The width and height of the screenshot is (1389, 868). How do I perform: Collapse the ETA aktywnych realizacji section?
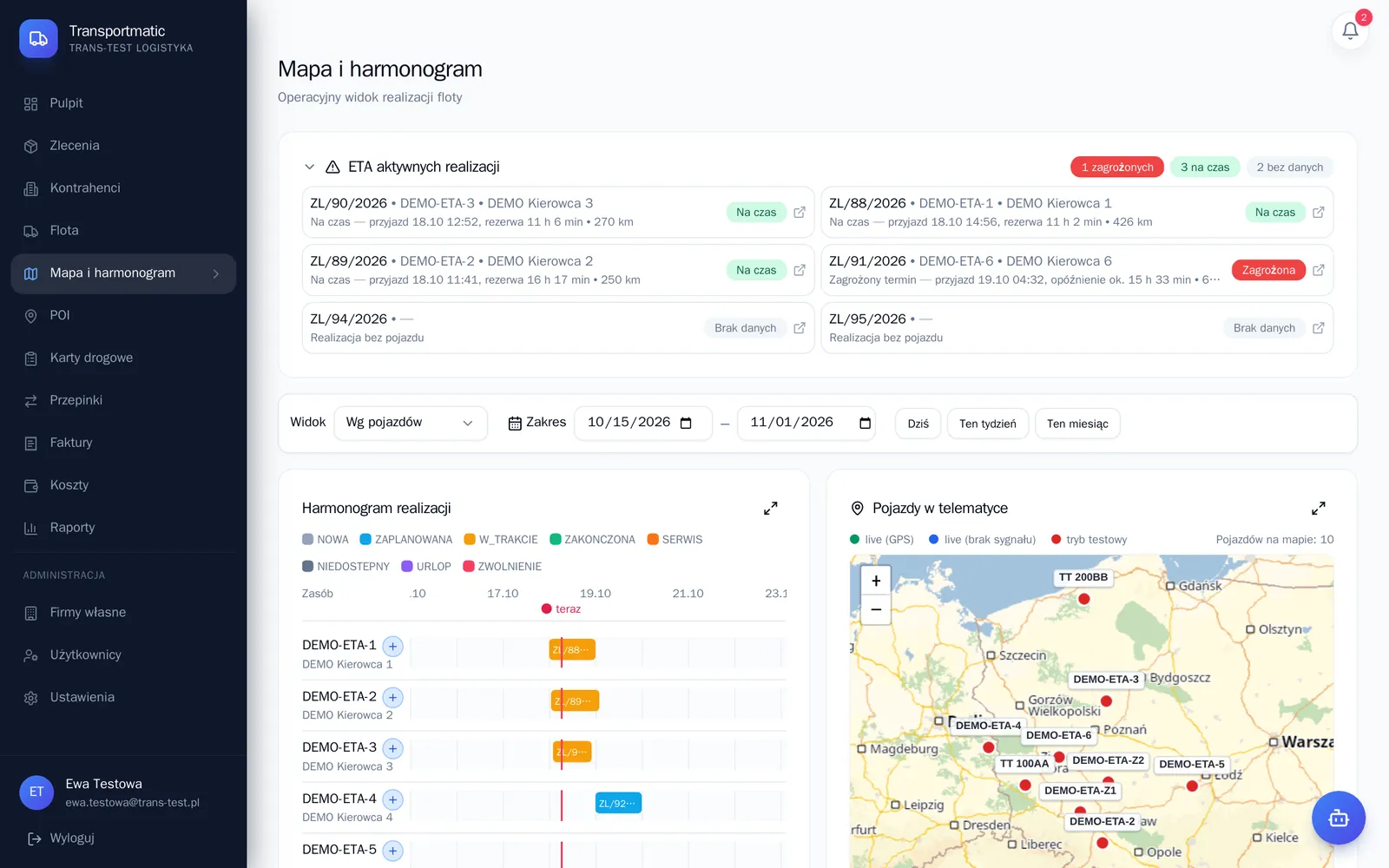(x=309, y=167)
